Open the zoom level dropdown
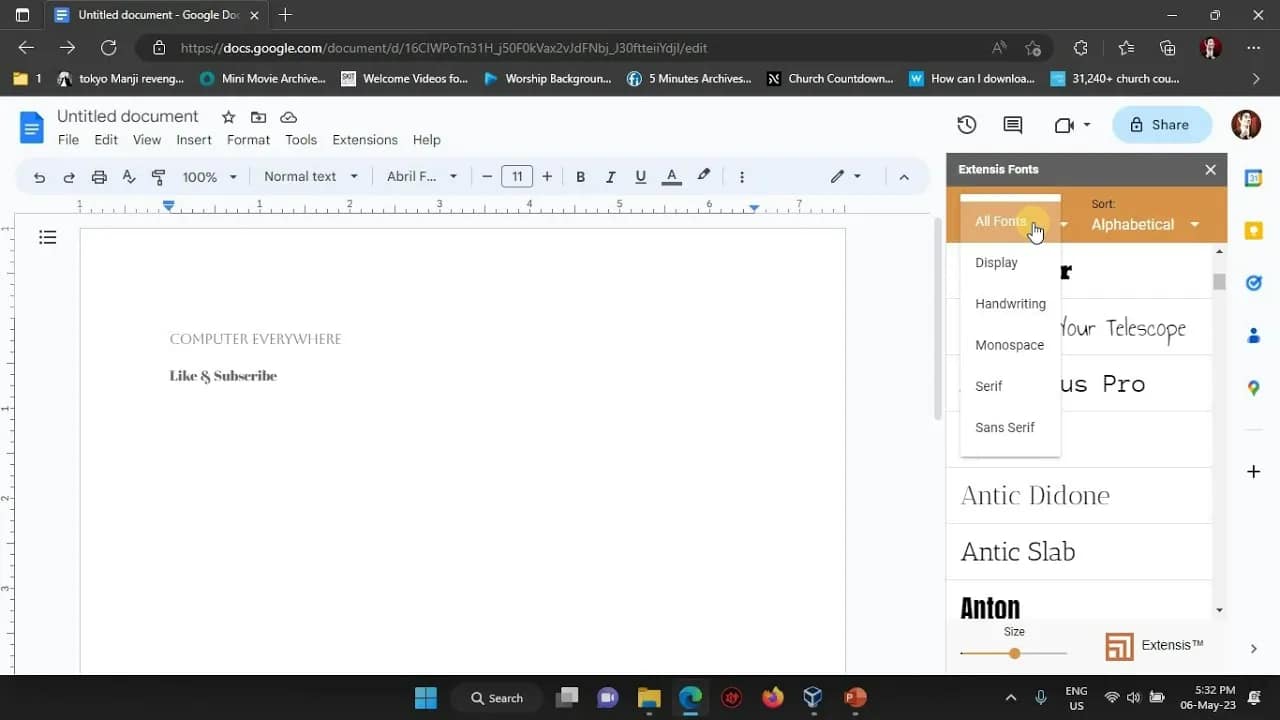The height and width of the screenshot is (720, 1280). (208, 176)
